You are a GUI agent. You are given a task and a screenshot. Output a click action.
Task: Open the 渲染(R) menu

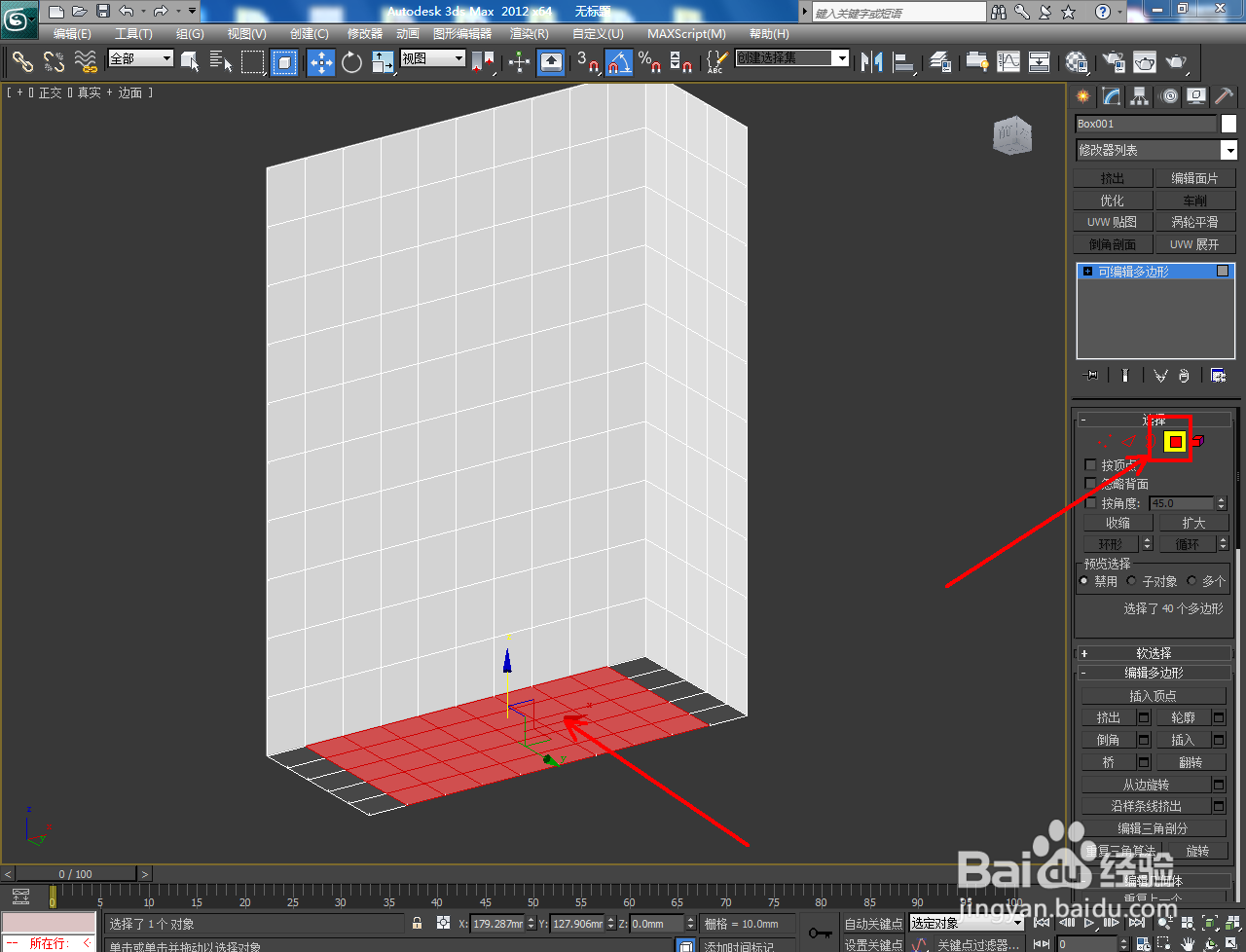point(530,33)
